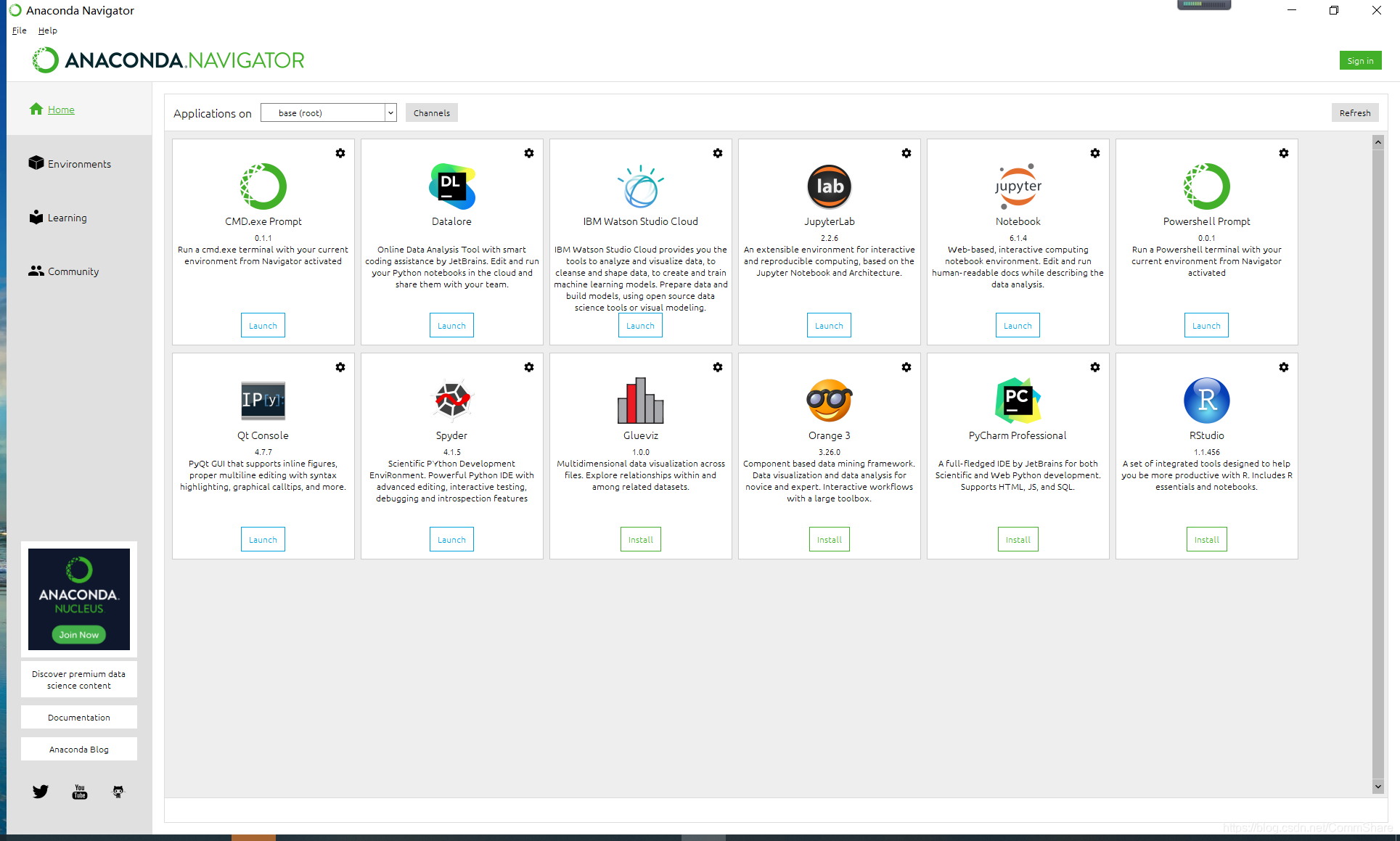Open settings gear for IBM Watson Studio Cloud

pyautogui.click(x=718, y=153)
